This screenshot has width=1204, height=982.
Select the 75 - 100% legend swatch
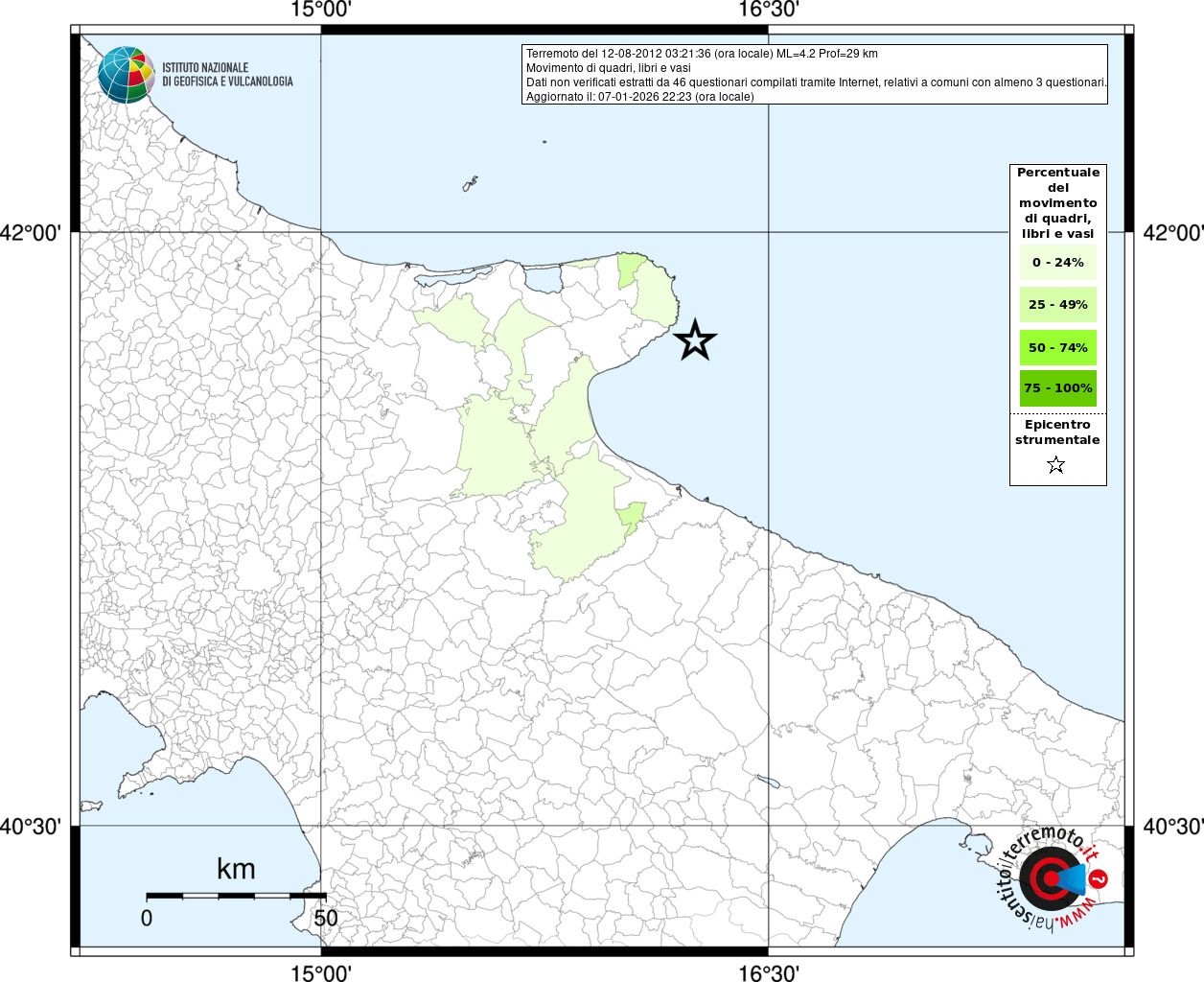pos(1058,388)
